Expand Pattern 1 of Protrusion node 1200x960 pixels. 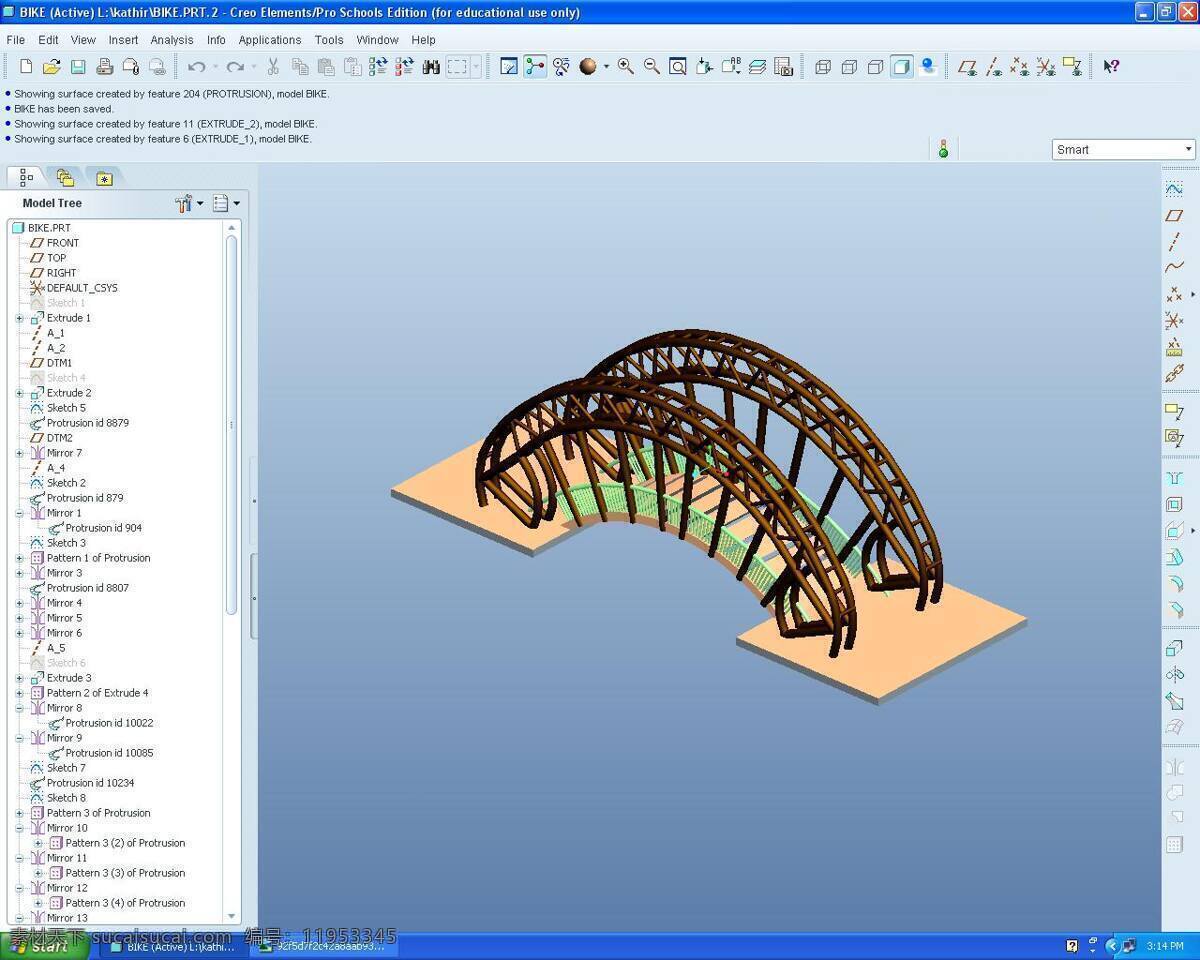[x=19, y=558]
